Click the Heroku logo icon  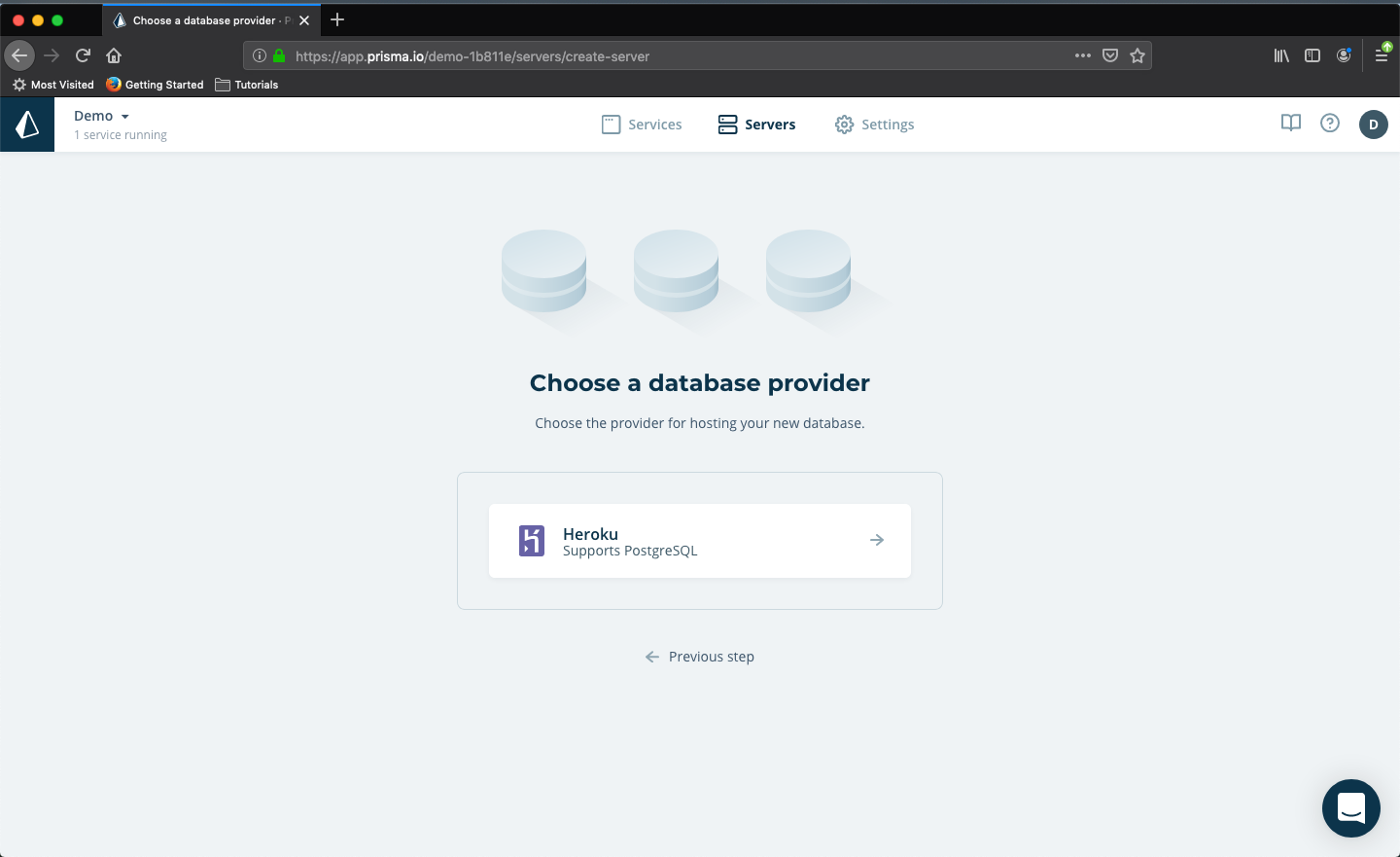[x=532, y=541]
